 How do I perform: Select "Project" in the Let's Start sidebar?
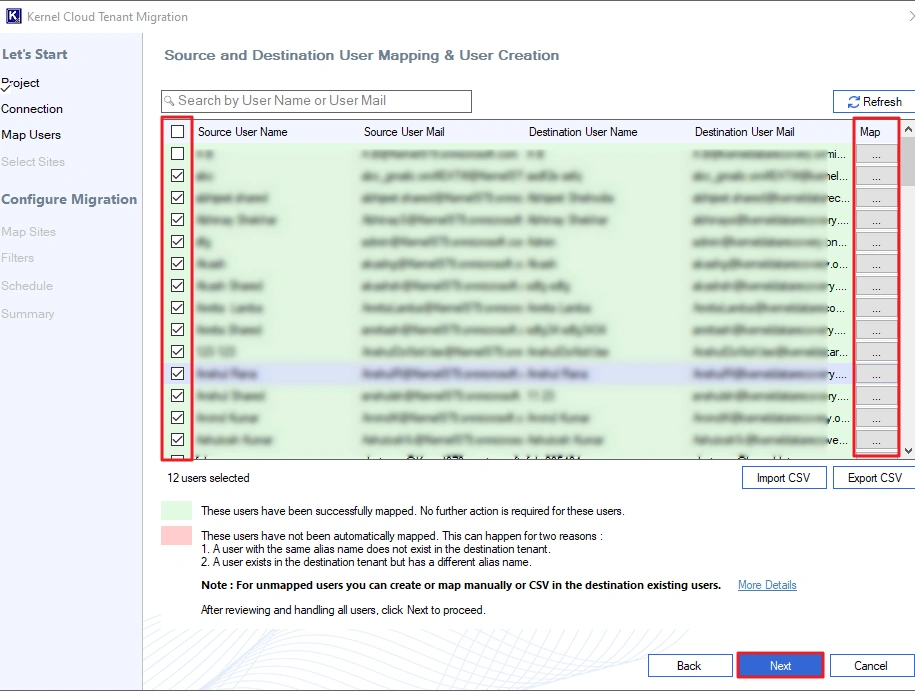22,83
